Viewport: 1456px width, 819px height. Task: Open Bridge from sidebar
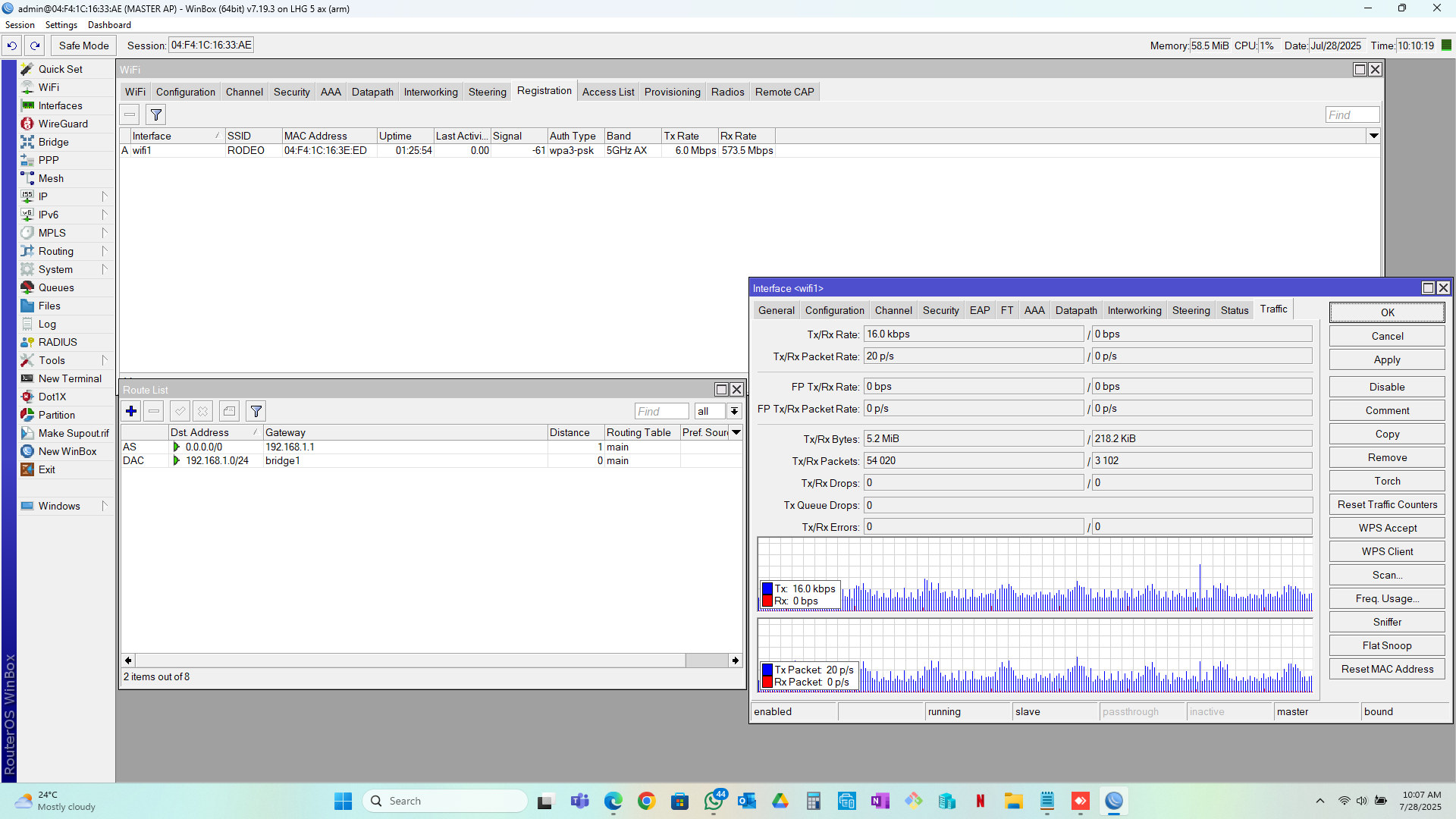point(53,142)
